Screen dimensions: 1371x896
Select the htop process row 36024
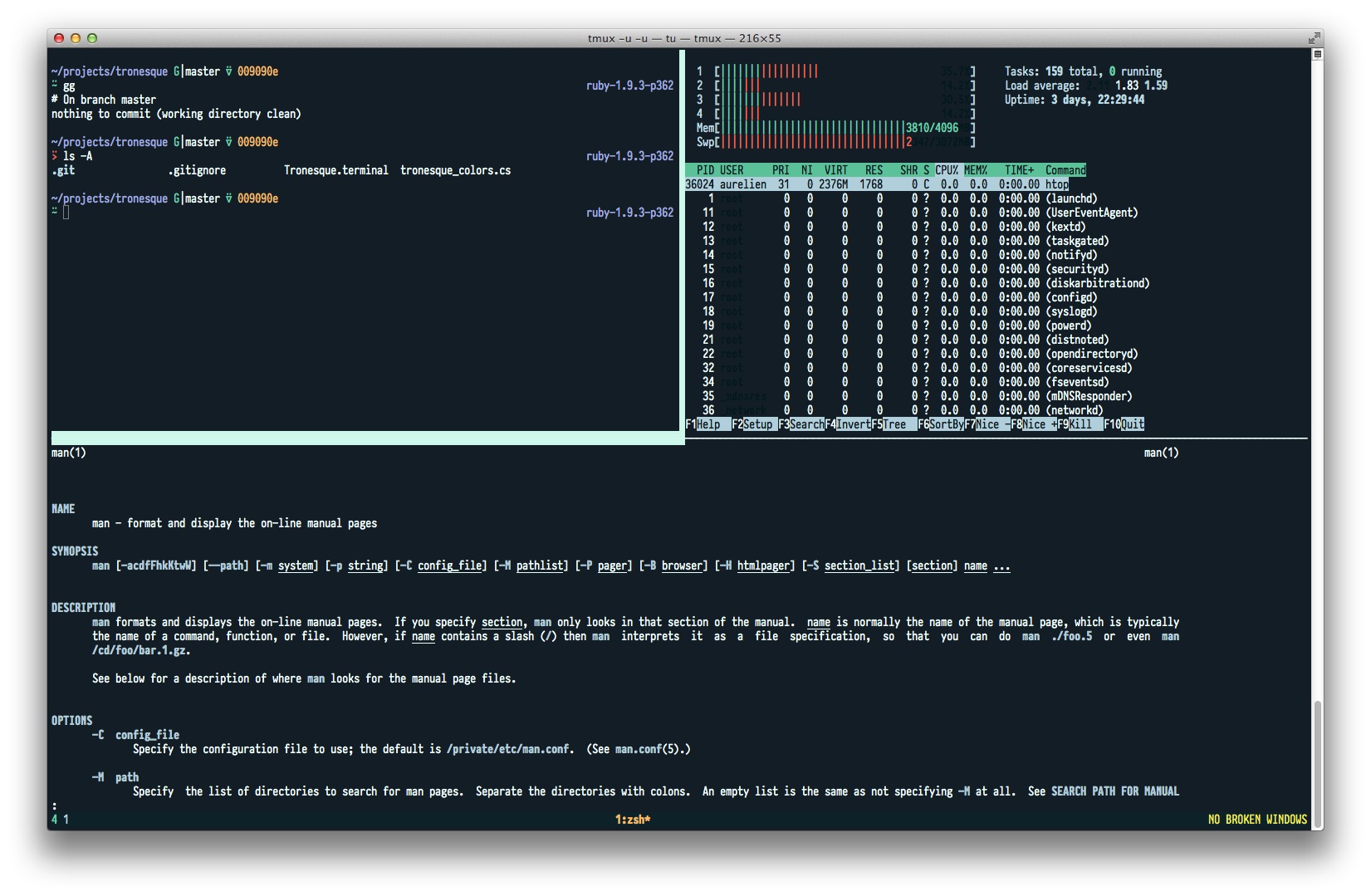coord(877,184)
